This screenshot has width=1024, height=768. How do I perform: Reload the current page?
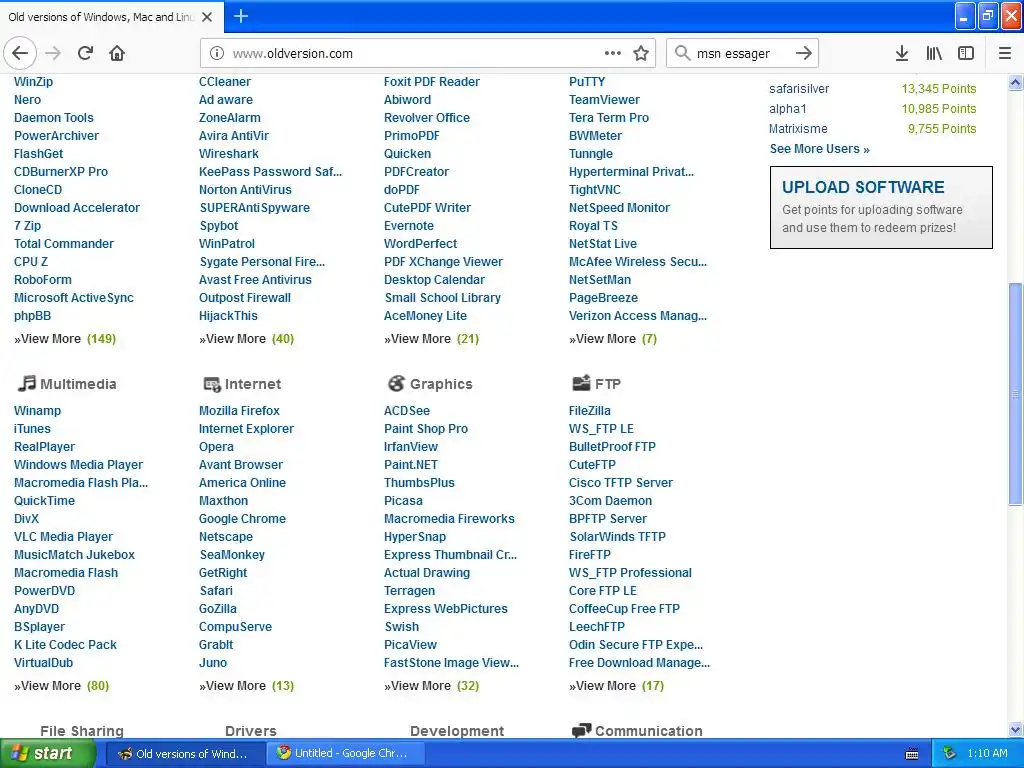point(86,53)
